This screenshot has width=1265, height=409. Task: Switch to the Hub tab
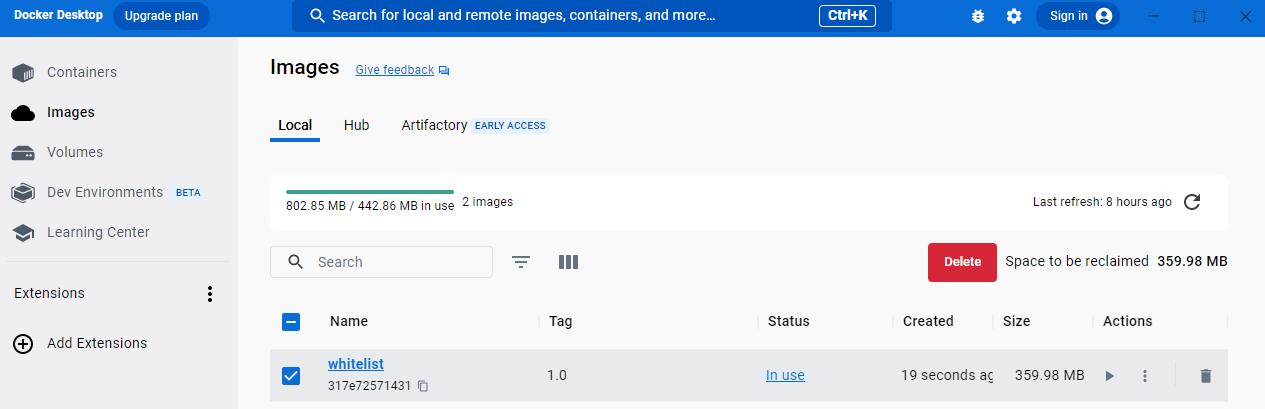[x=356, y=126]
